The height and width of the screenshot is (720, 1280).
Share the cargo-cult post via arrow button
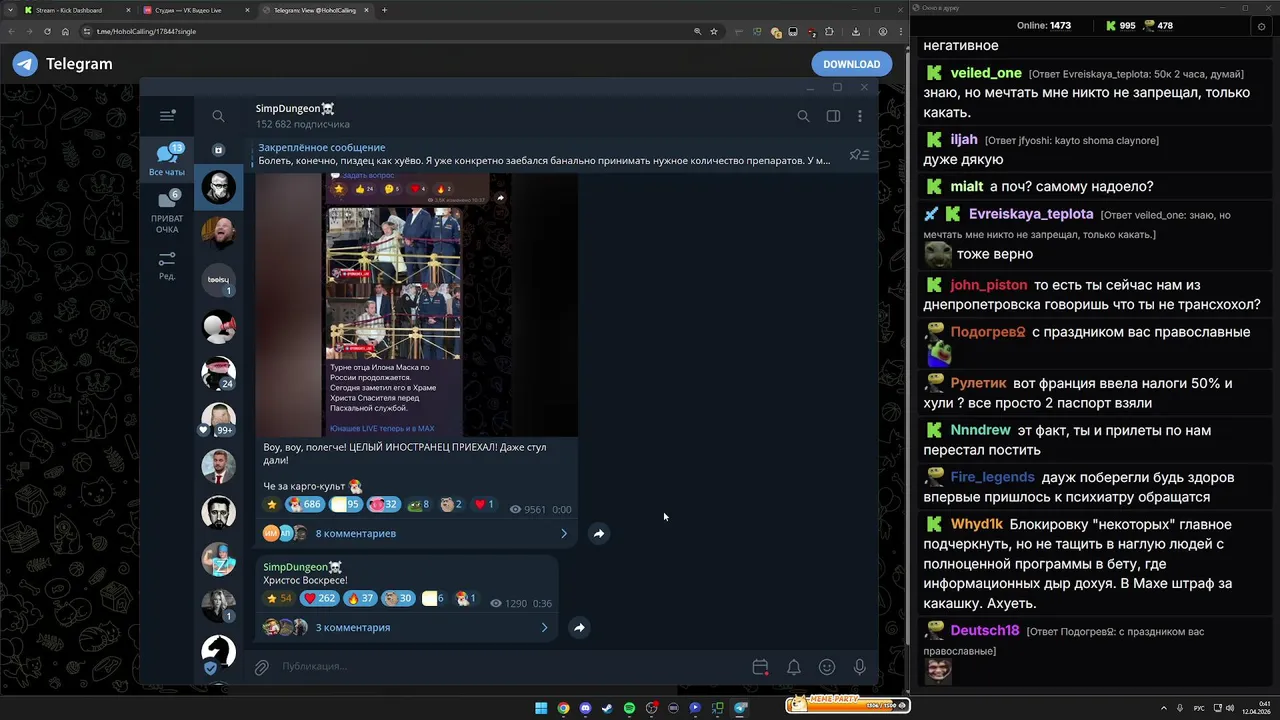coord(598,533)
